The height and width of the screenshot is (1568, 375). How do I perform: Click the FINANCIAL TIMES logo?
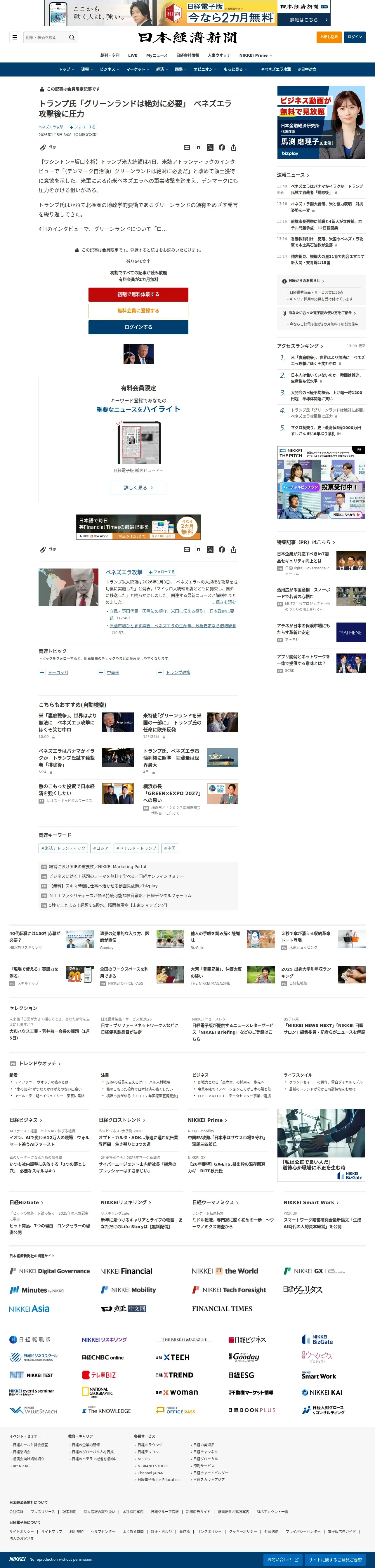(222, 1309)
